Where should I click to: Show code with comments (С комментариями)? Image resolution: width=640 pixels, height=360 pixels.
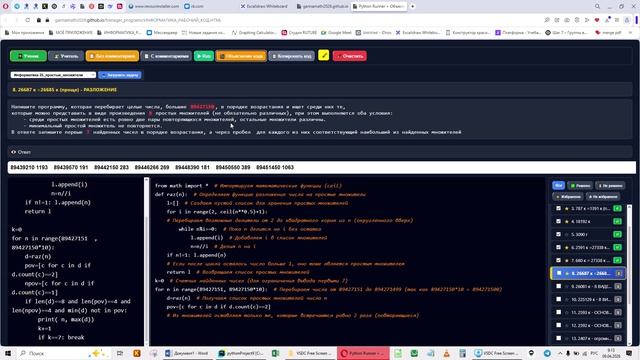click(166, 56)
